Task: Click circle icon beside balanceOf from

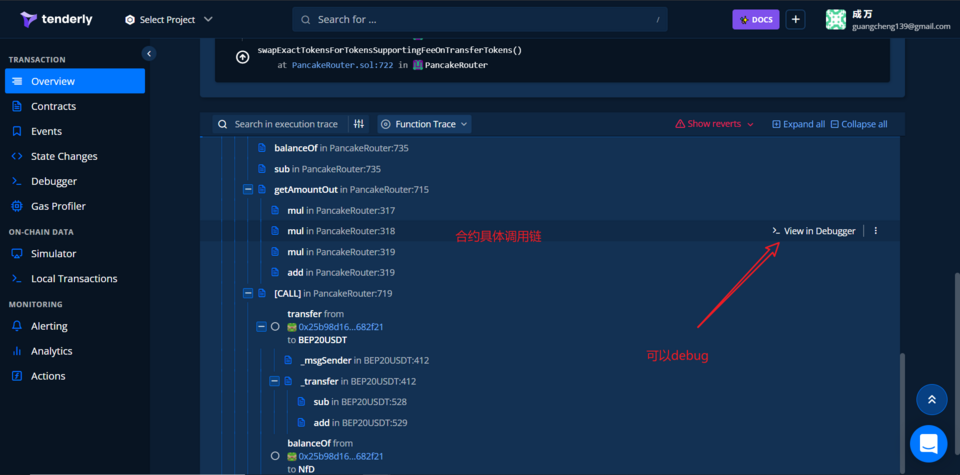Action: pyautogui.click(x=275, y=456)
